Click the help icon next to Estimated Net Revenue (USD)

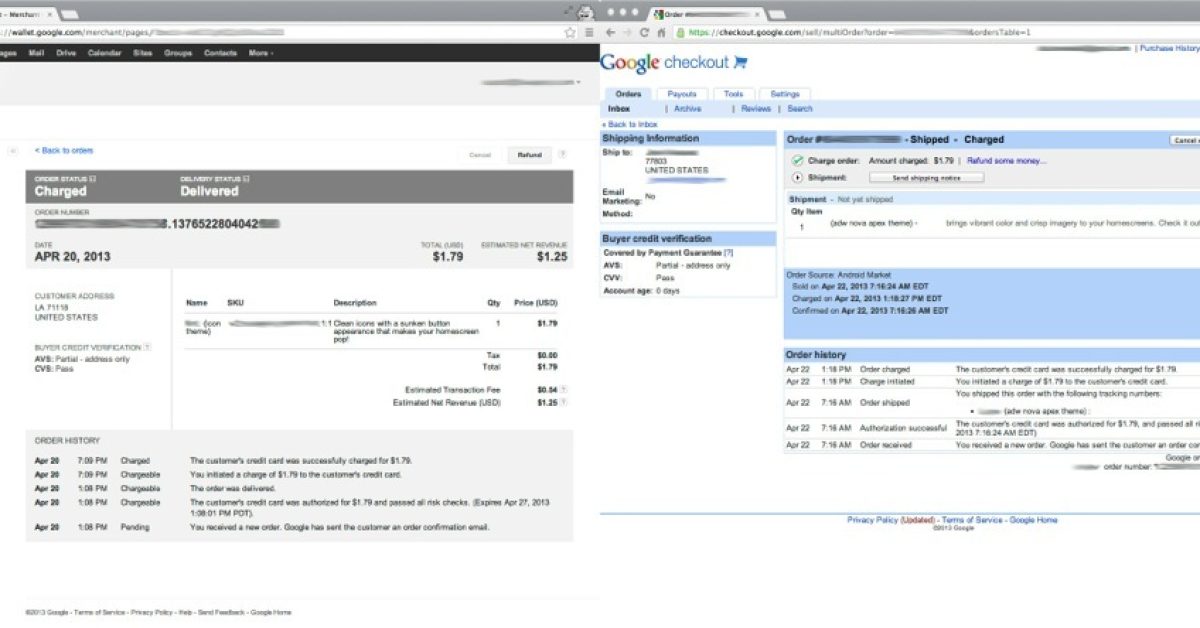click(x=564, y=402)
